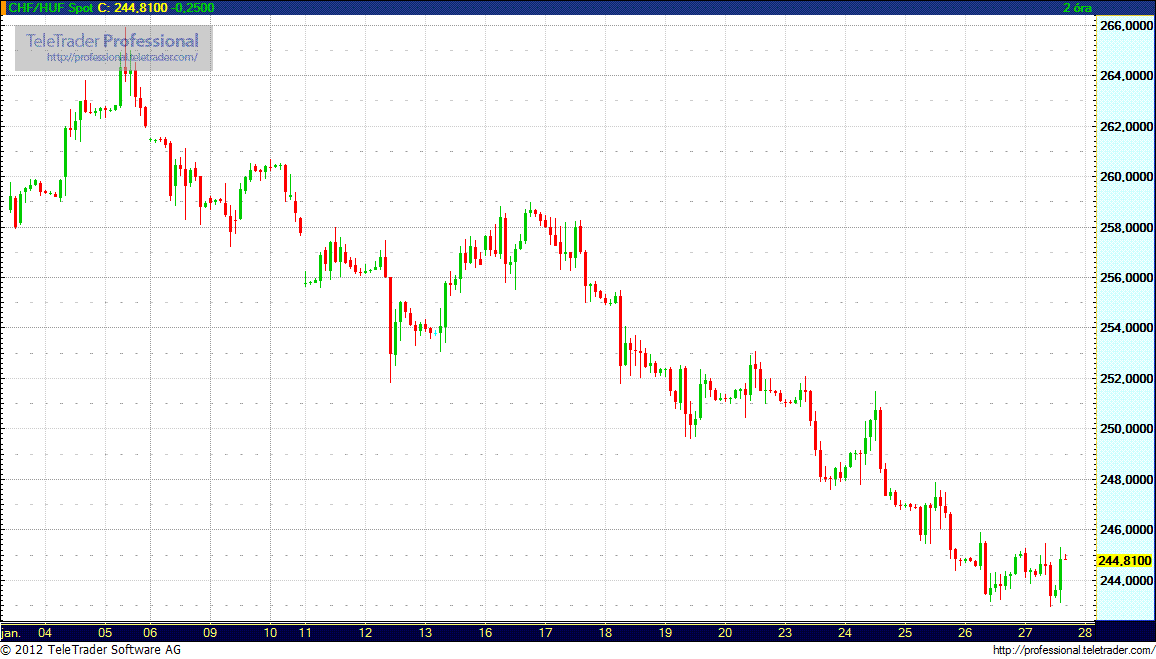Screen dimensions: 1156x659
Task: Click the 27 date label on time axis
Action: click(x=1024, y=632)
